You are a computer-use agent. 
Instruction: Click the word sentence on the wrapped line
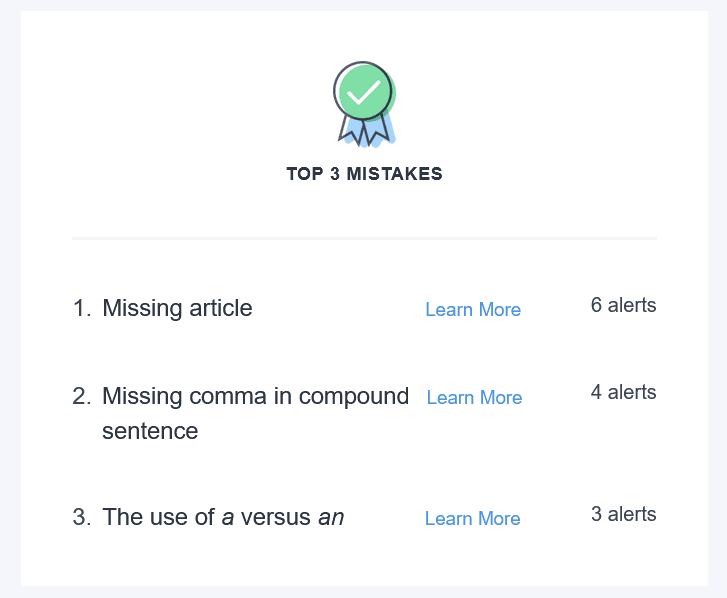(150, 431)
